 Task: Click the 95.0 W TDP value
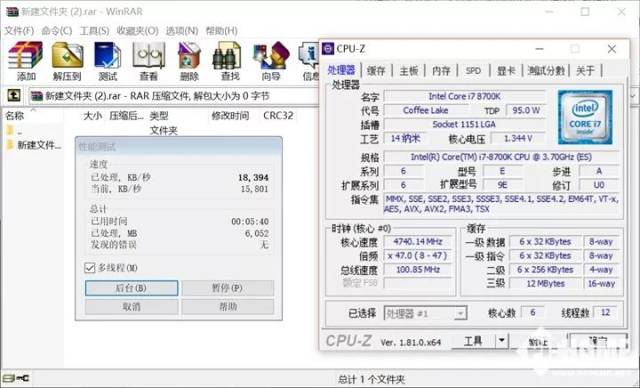(526, 110)
